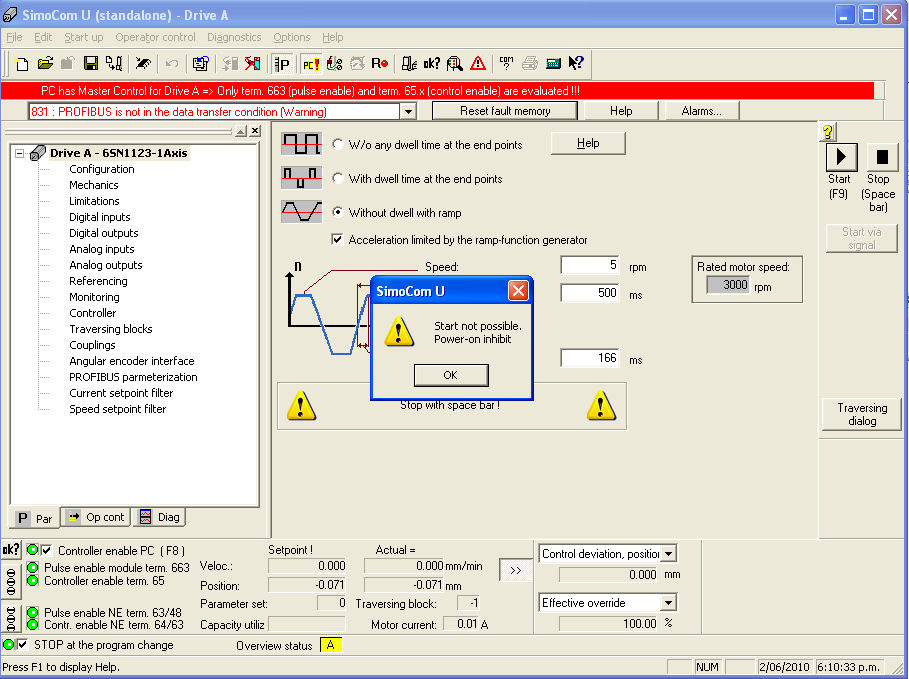This screenshot has width=909, height=679.
Task: Click the 500 ms input field
Action: point(590,293)
